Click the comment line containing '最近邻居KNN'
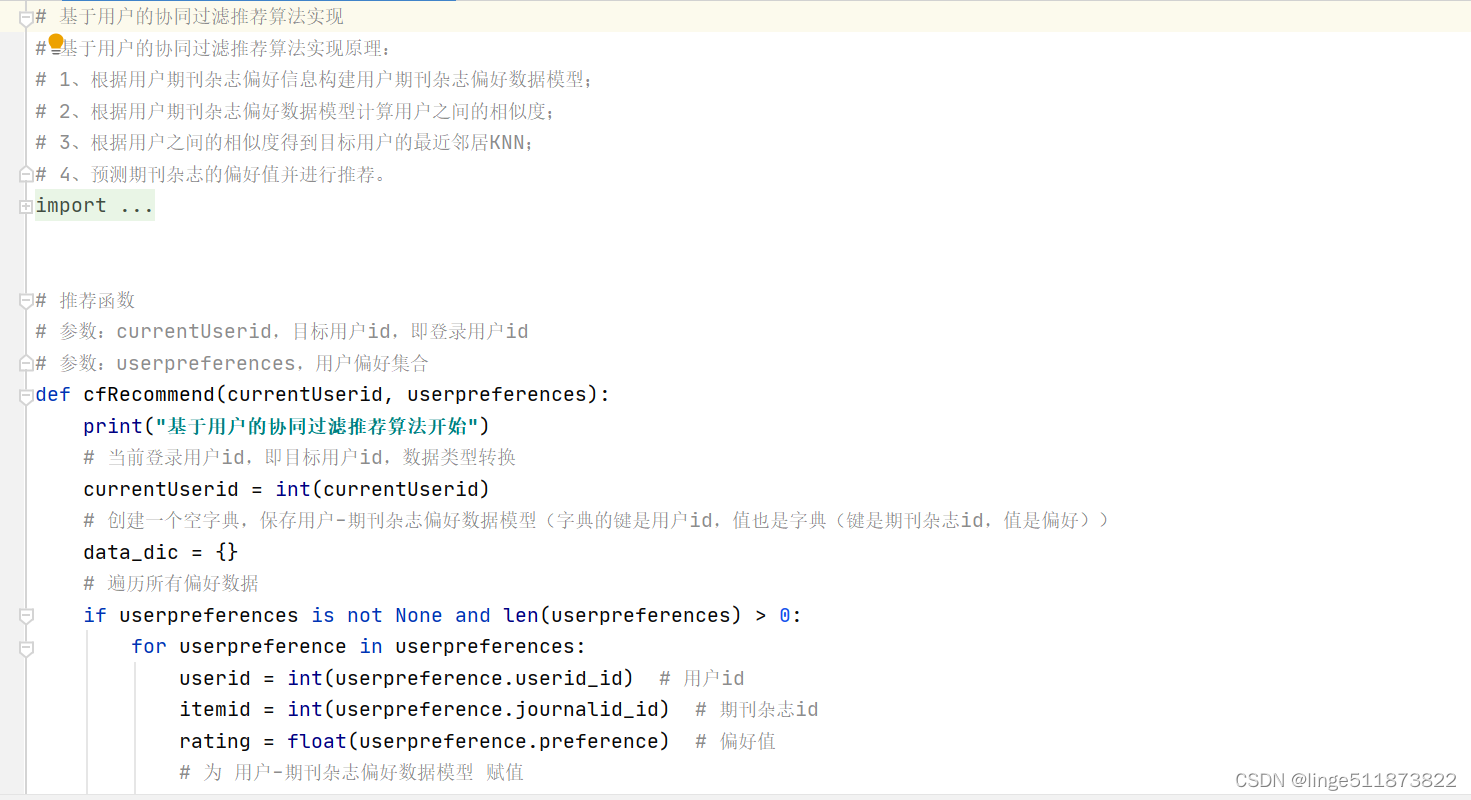 pyautogui.click(x=285, y=143)
